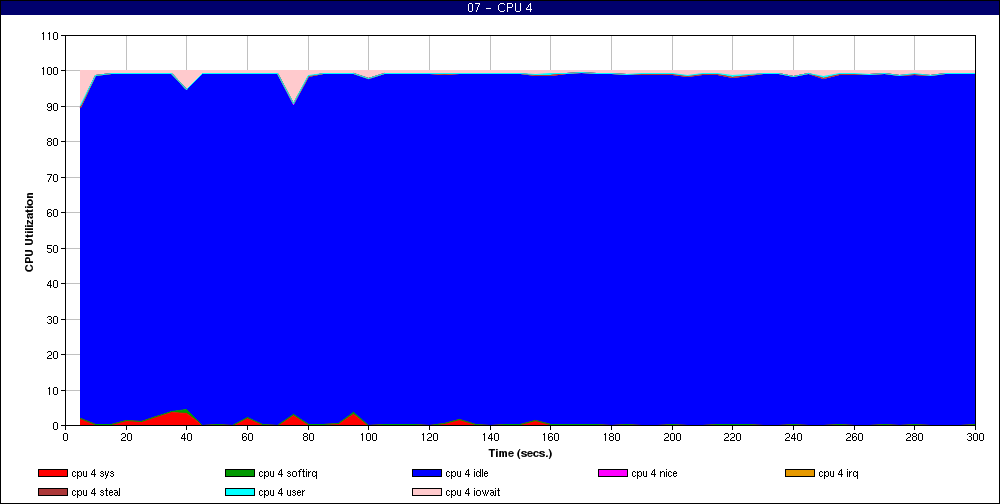Click the 120 tick label on the time axis
The image size is (1000, 504).
tap(429, 437)
